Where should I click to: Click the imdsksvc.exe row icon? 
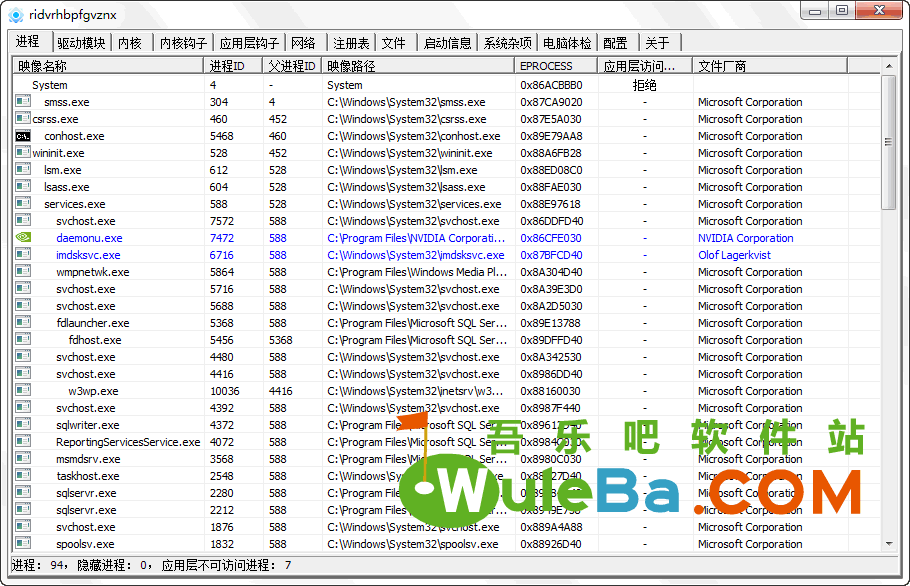click(23, 255)
